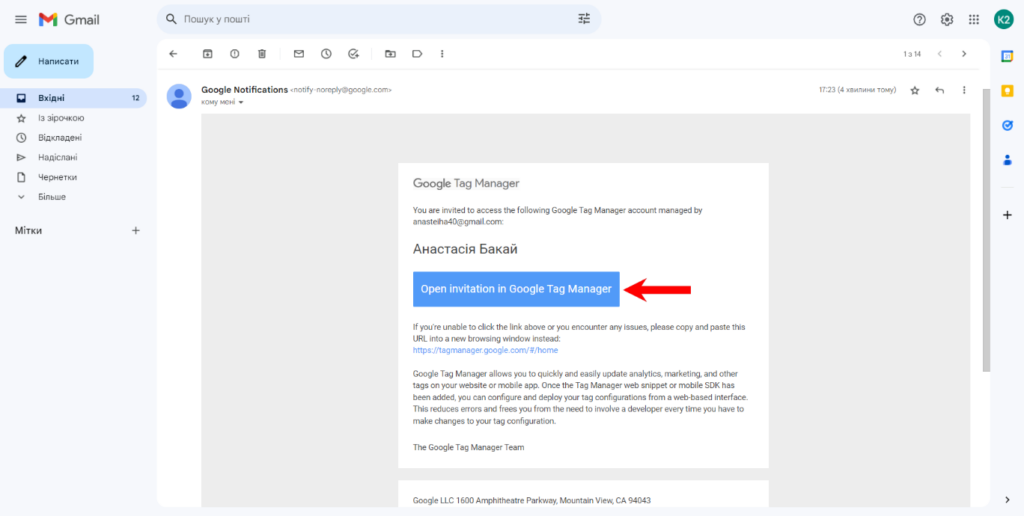Report this email as spam
The height and width of the screenshot is (516, 1024).
pos(235,54)
